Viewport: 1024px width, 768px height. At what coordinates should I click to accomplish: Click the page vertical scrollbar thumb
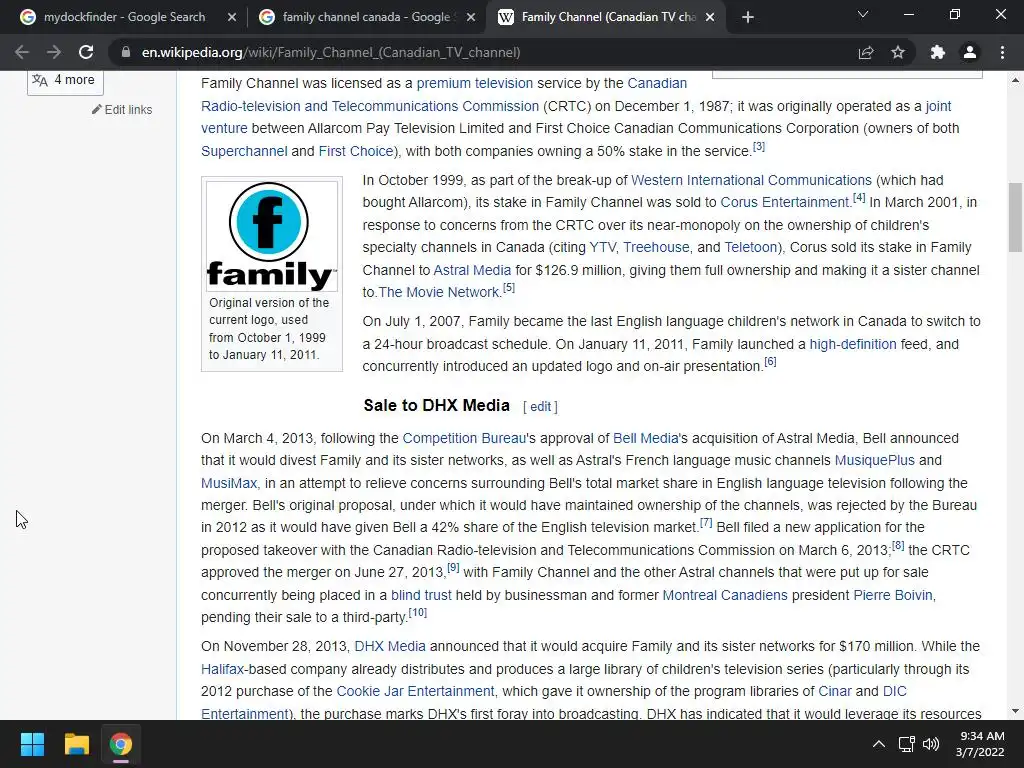pyautogui.click(x=1015, y=217)
